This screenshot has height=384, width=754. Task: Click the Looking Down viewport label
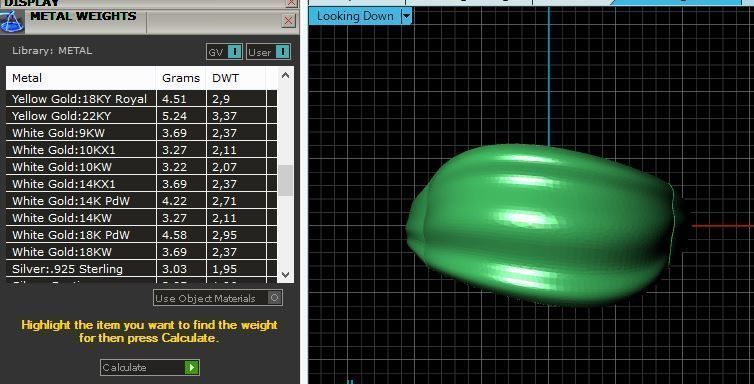click(355, 16)
